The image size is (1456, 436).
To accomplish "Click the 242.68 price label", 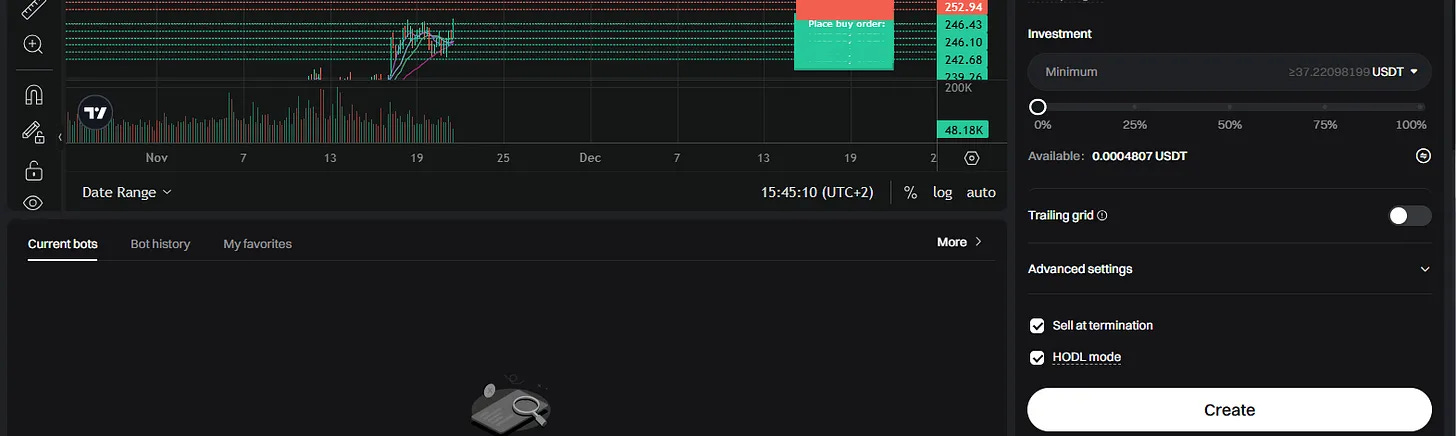I will (x=961, y=60).
